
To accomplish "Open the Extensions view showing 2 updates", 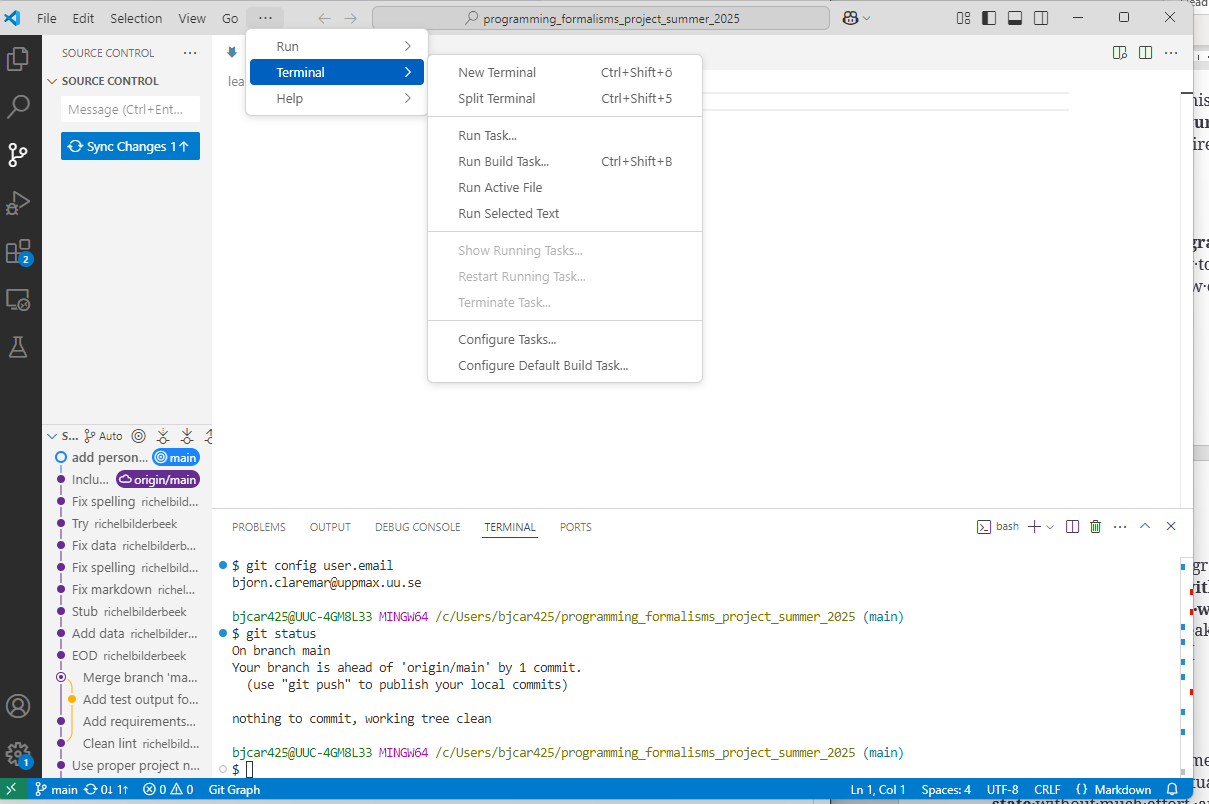I will [20, 252].
